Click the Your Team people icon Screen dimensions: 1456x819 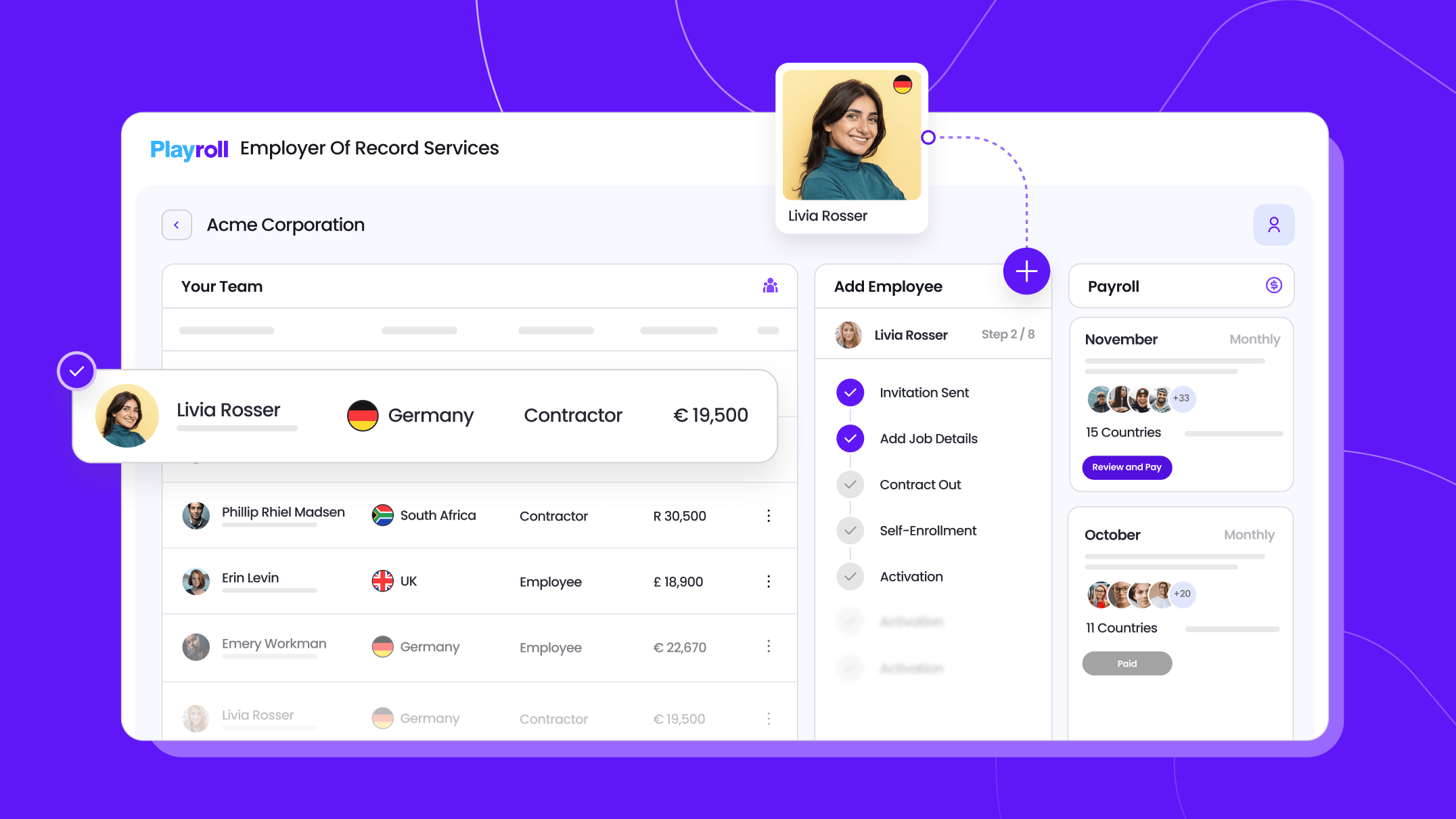(770, 286)
